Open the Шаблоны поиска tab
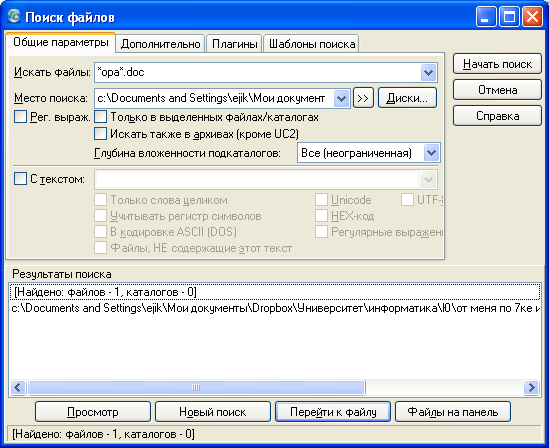The image size is (549, 448). [x=311, y=44]
